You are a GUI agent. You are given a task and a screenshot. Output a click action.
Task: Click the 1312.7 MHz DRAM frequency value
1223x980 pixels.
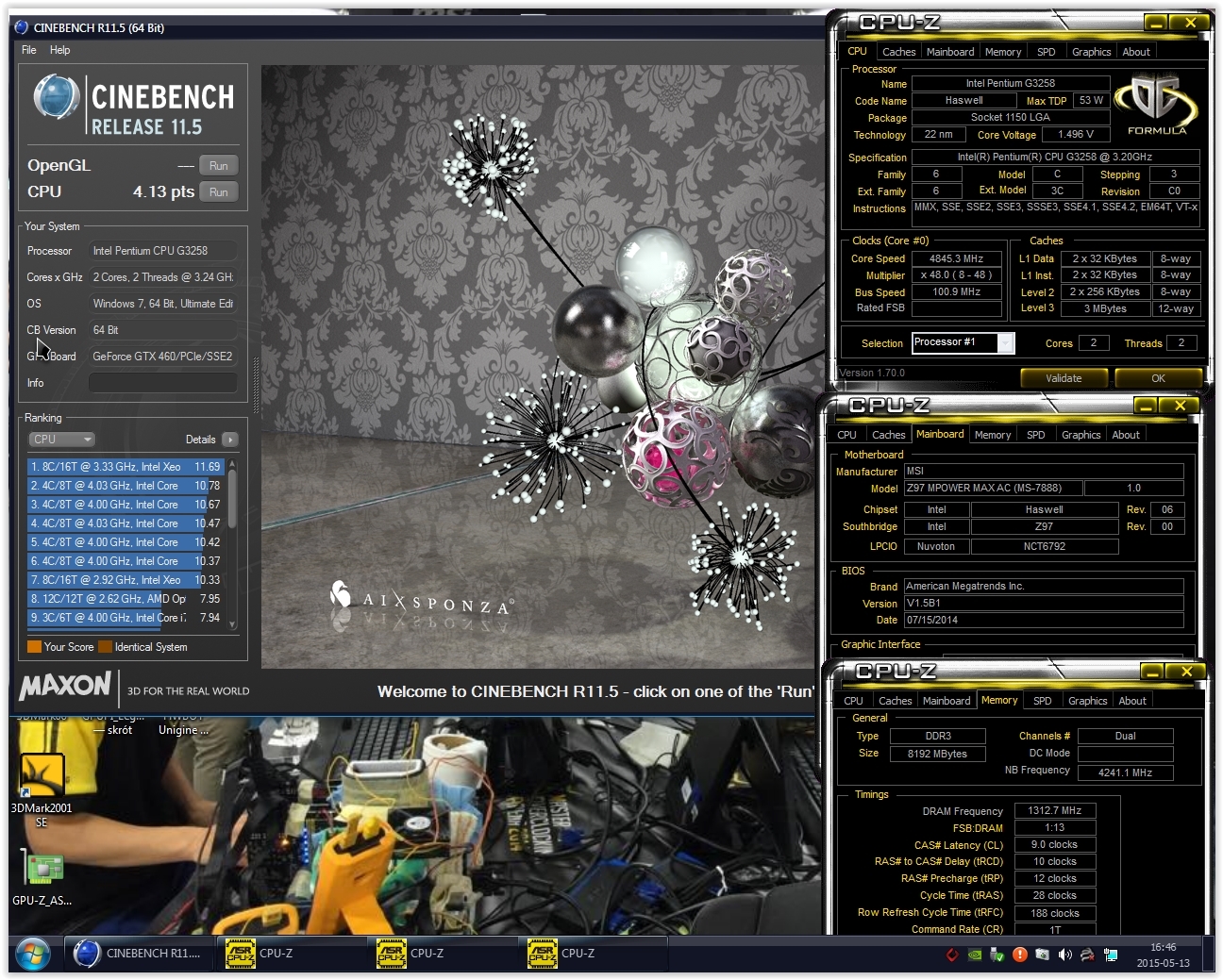click(x=1054, y=810)
